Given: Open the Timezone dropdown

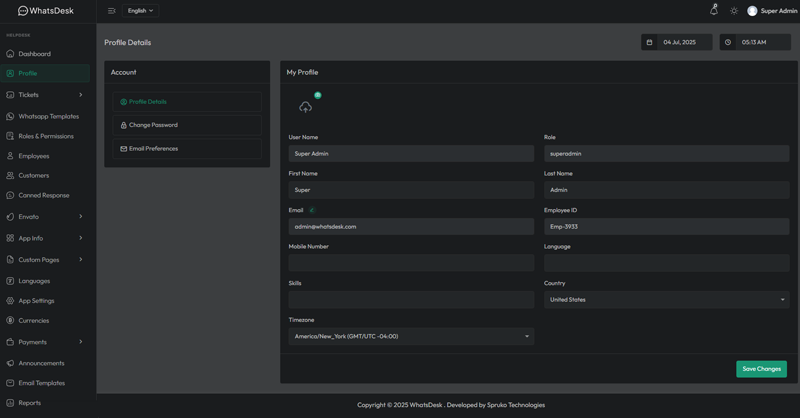Looking at the screenshot, I should 411,336.
